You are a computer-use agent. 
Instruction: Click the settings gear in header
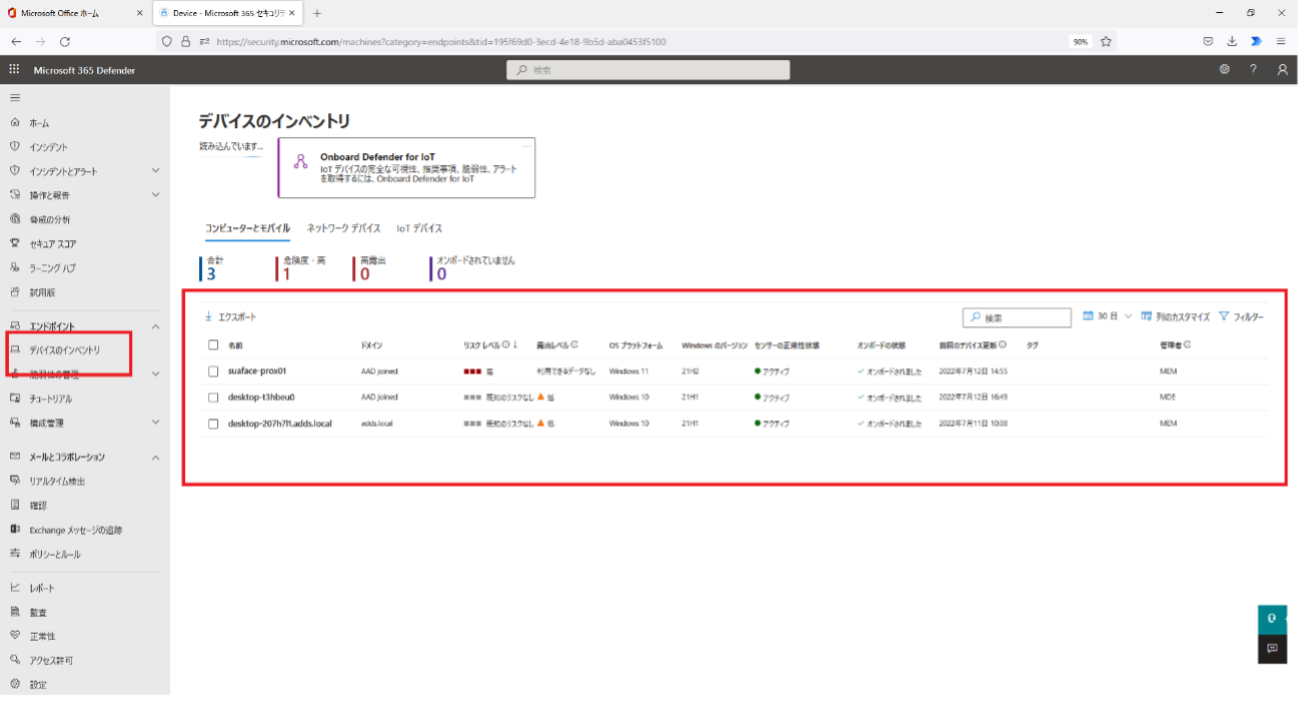tap(1224, 70)
